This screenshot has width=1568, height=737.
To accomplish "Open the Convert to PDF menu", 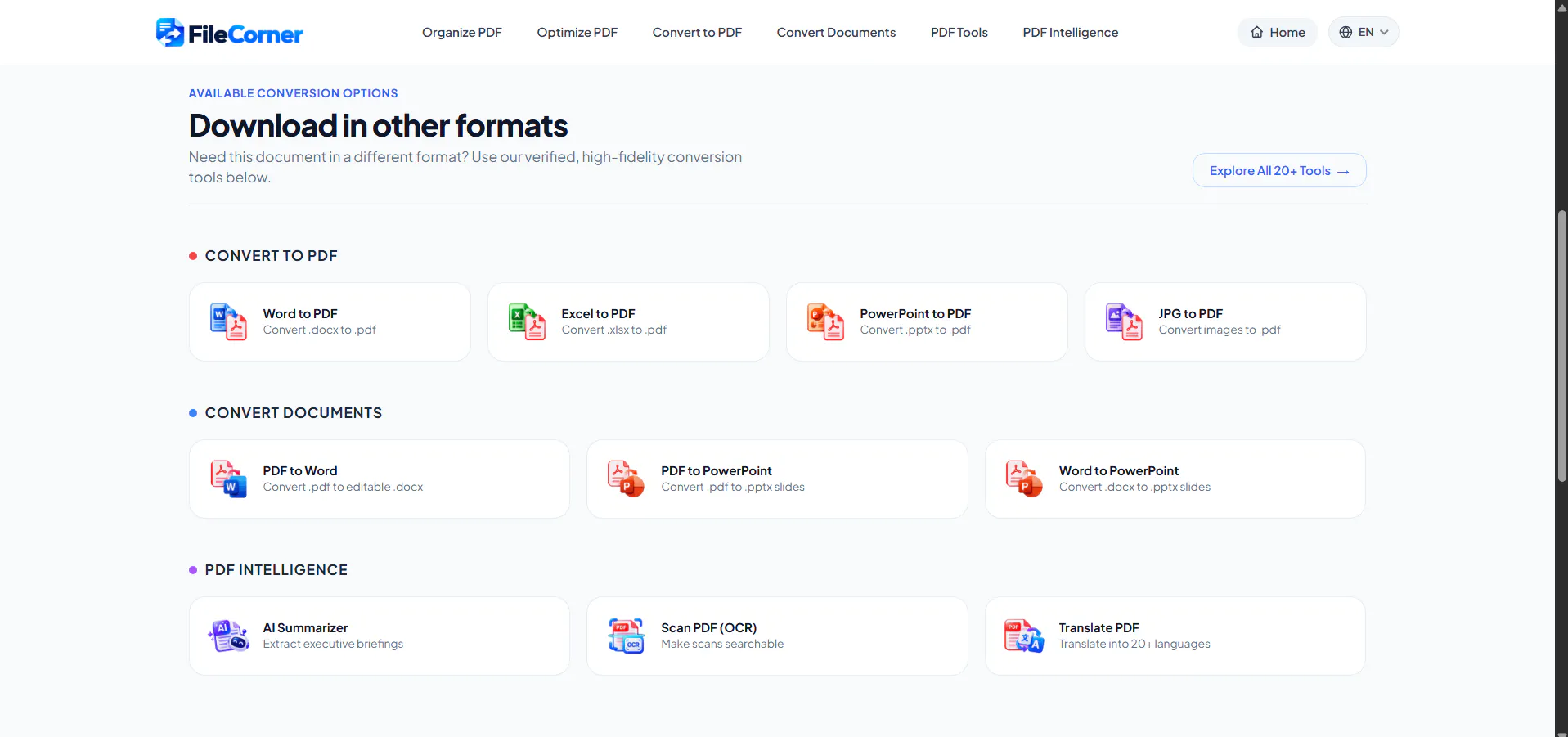I will coord(697,32).
